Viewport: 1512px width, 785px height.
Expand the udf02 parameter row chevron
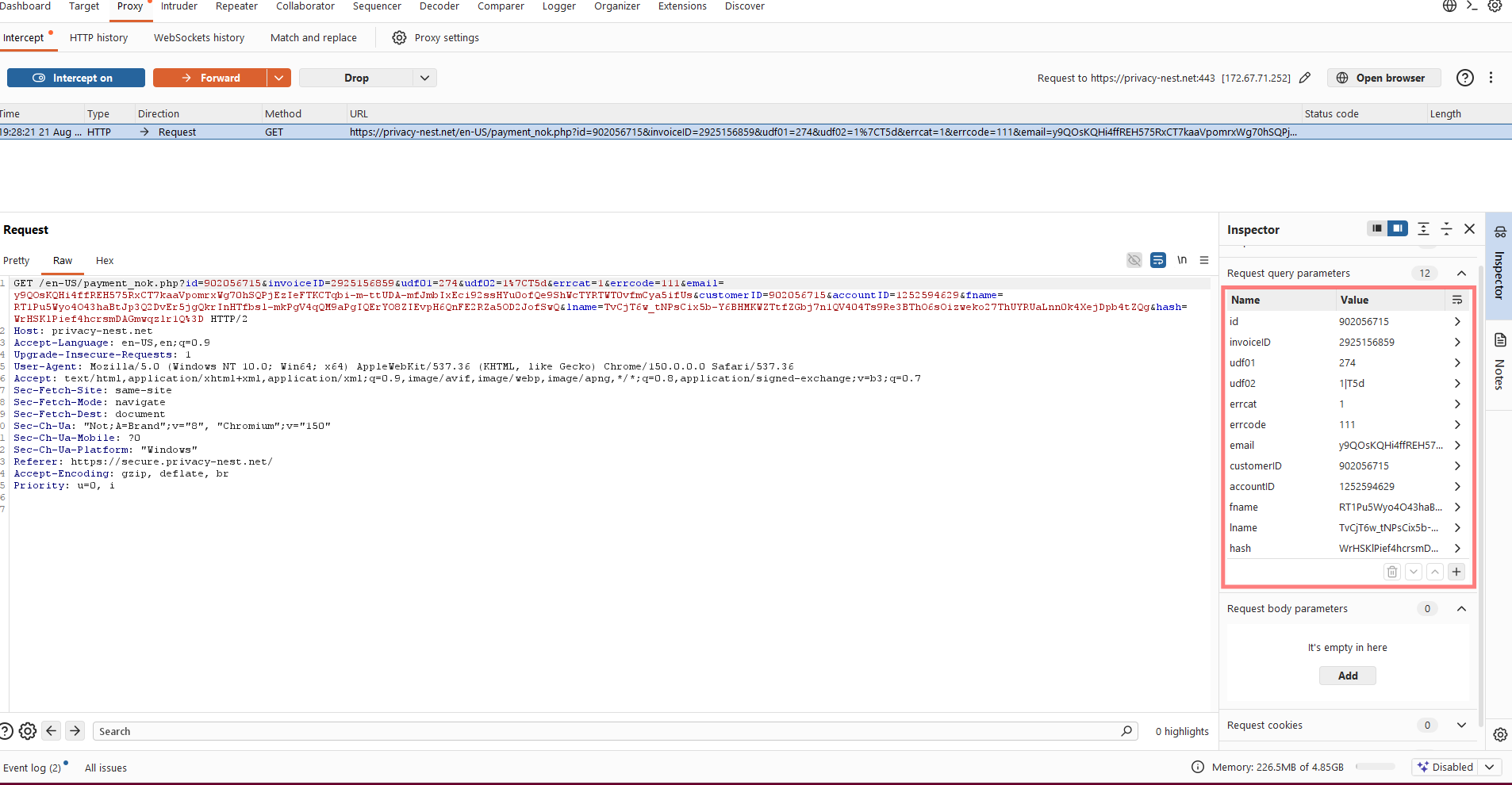click(1457, 383)
